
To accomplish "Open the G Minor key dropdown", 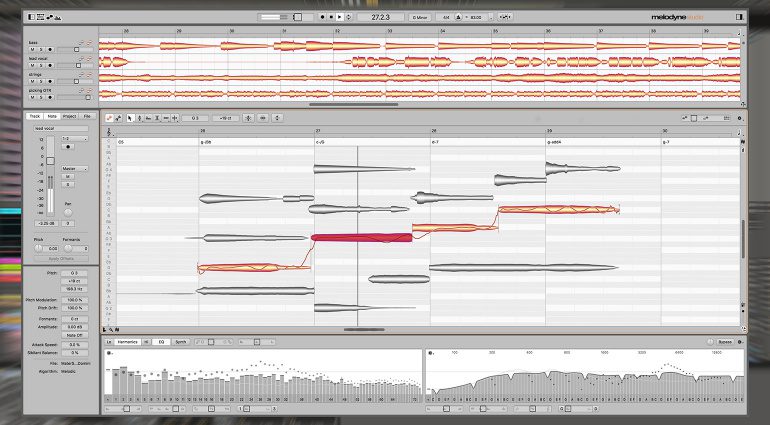I will pyautogui.click(x=422, y=17).
